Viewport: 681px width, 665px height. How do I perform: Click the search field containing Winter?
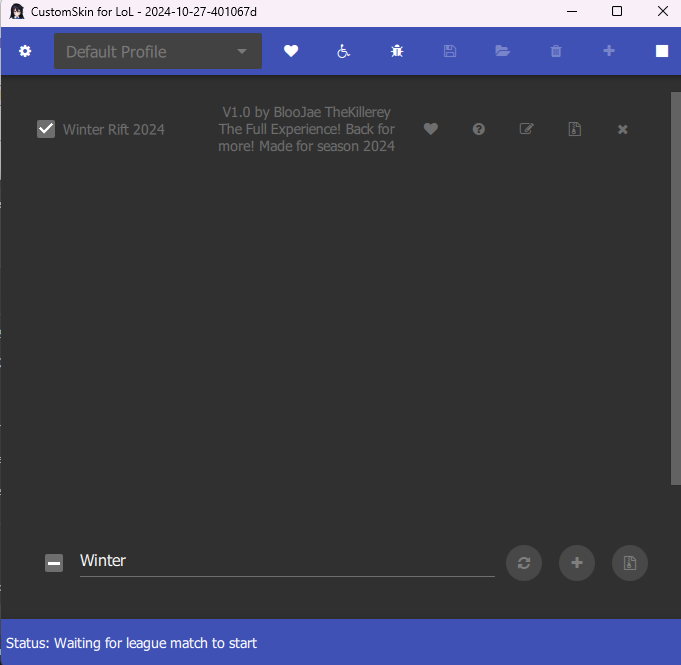point(286,561)
